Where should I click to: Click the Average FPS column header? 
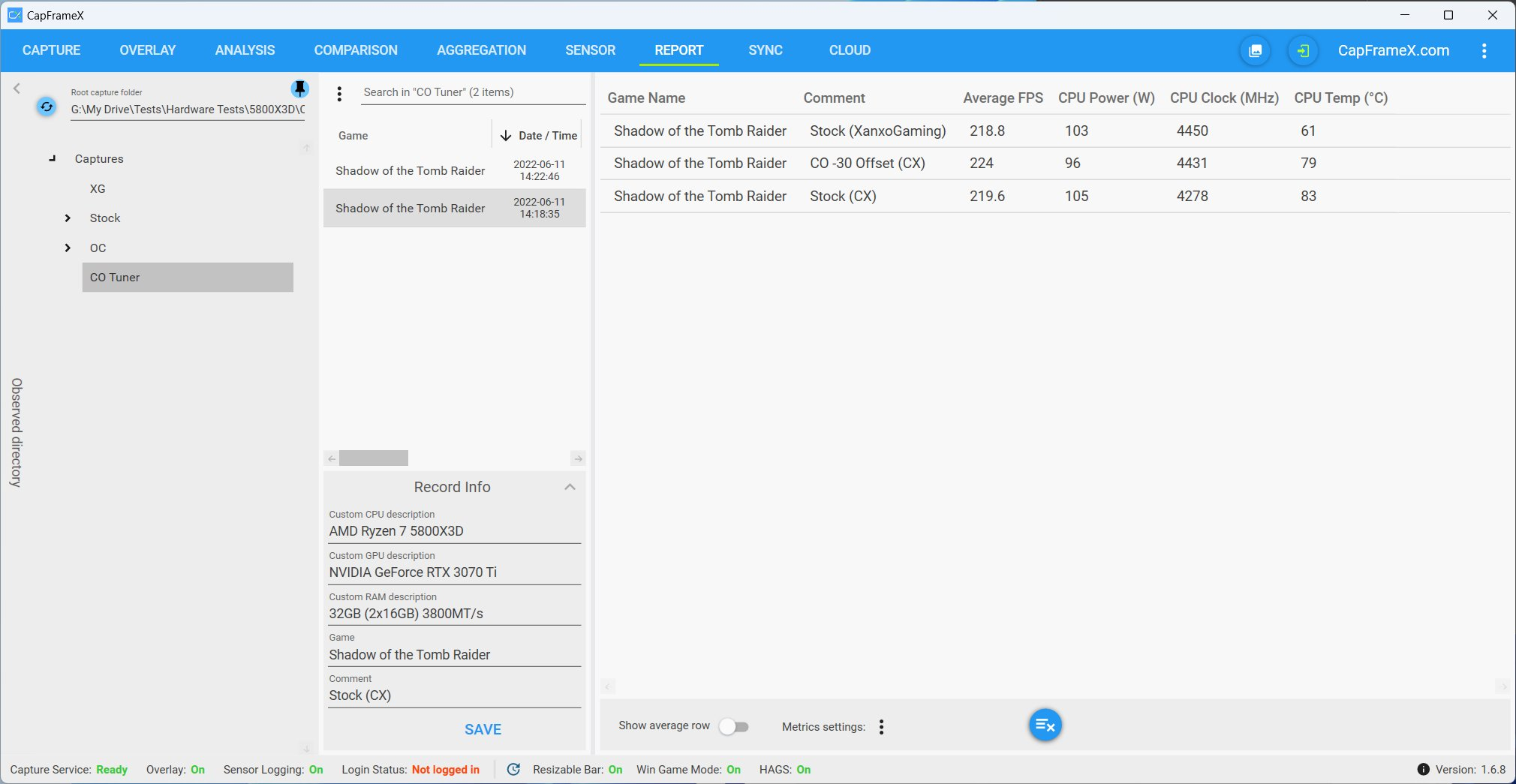coord(1003,98)
